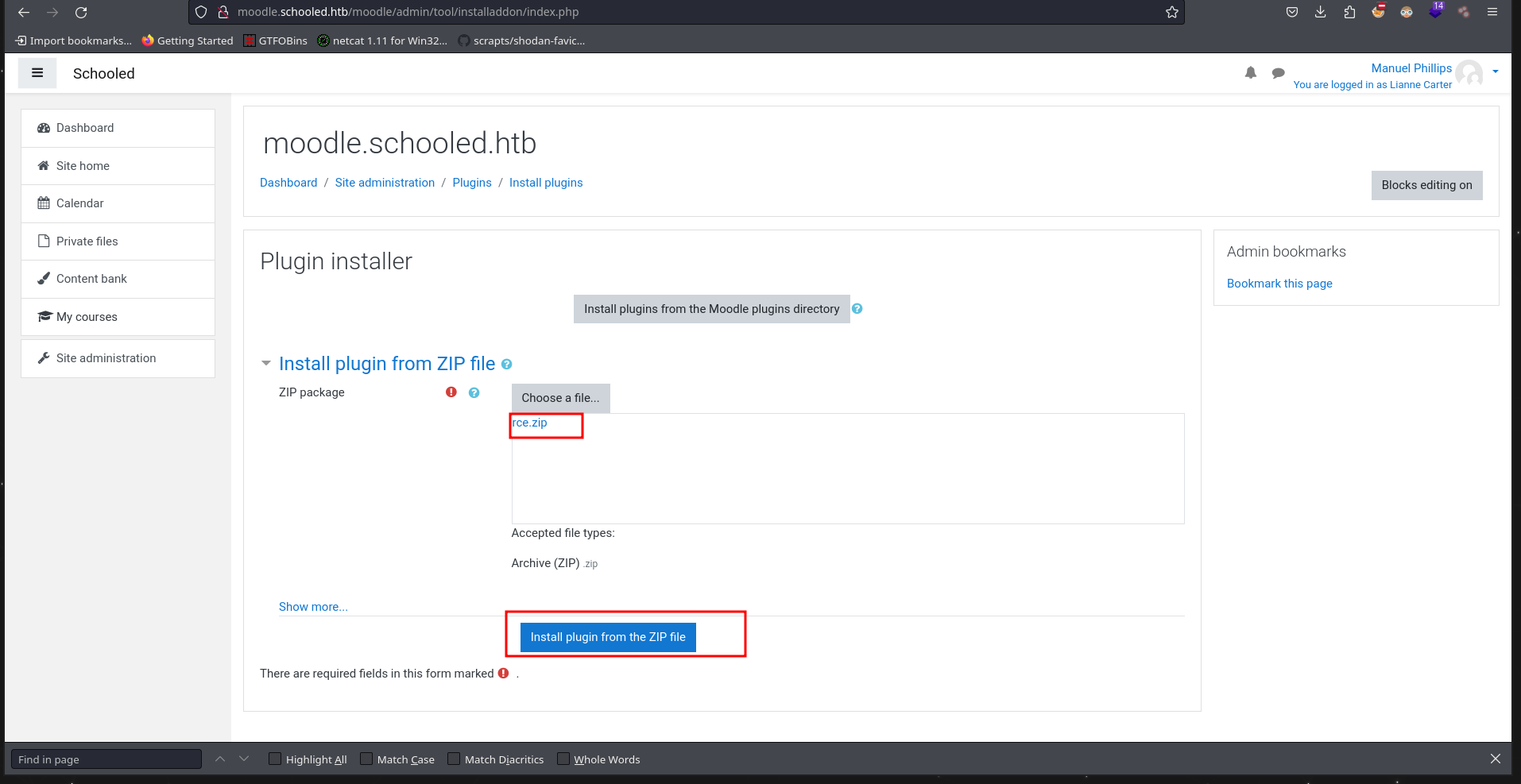The width and height of the screenshot is (1521, 784).
Task: Click help icon next to Install plugin from ZIP file heading
Action: 507,365
